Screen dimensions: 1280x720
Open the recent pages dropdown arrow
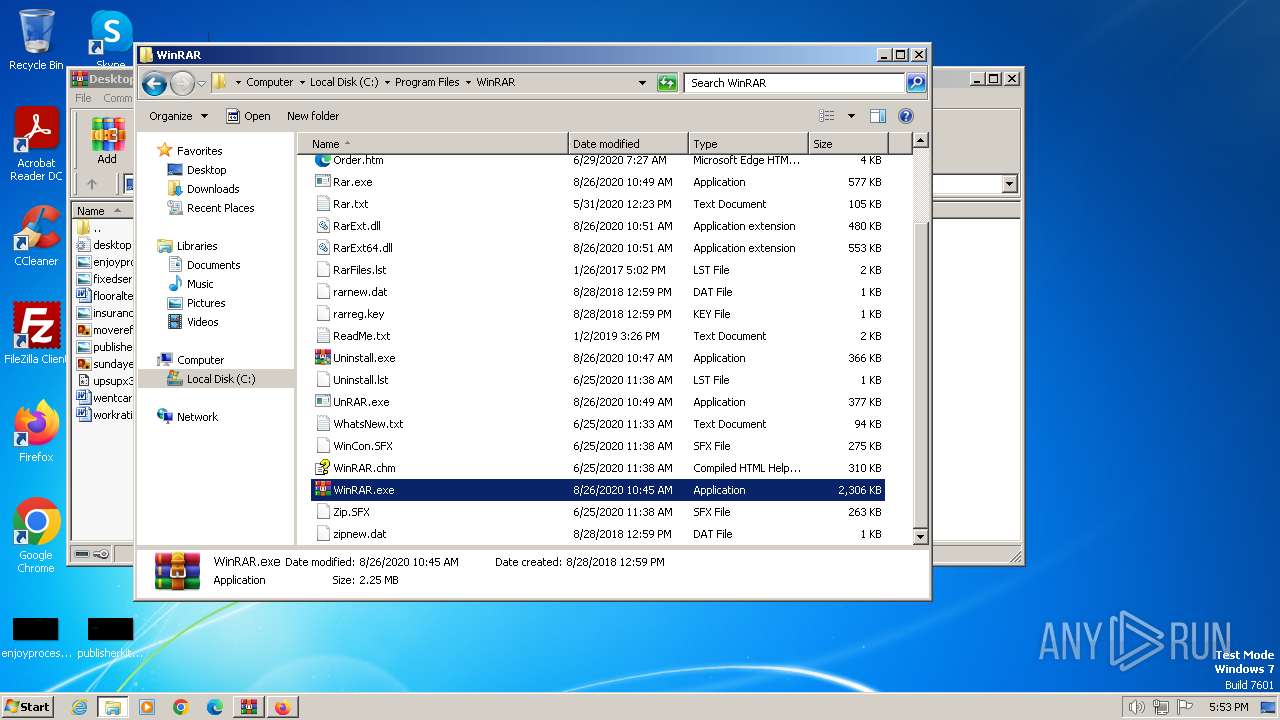coord(201,83)
